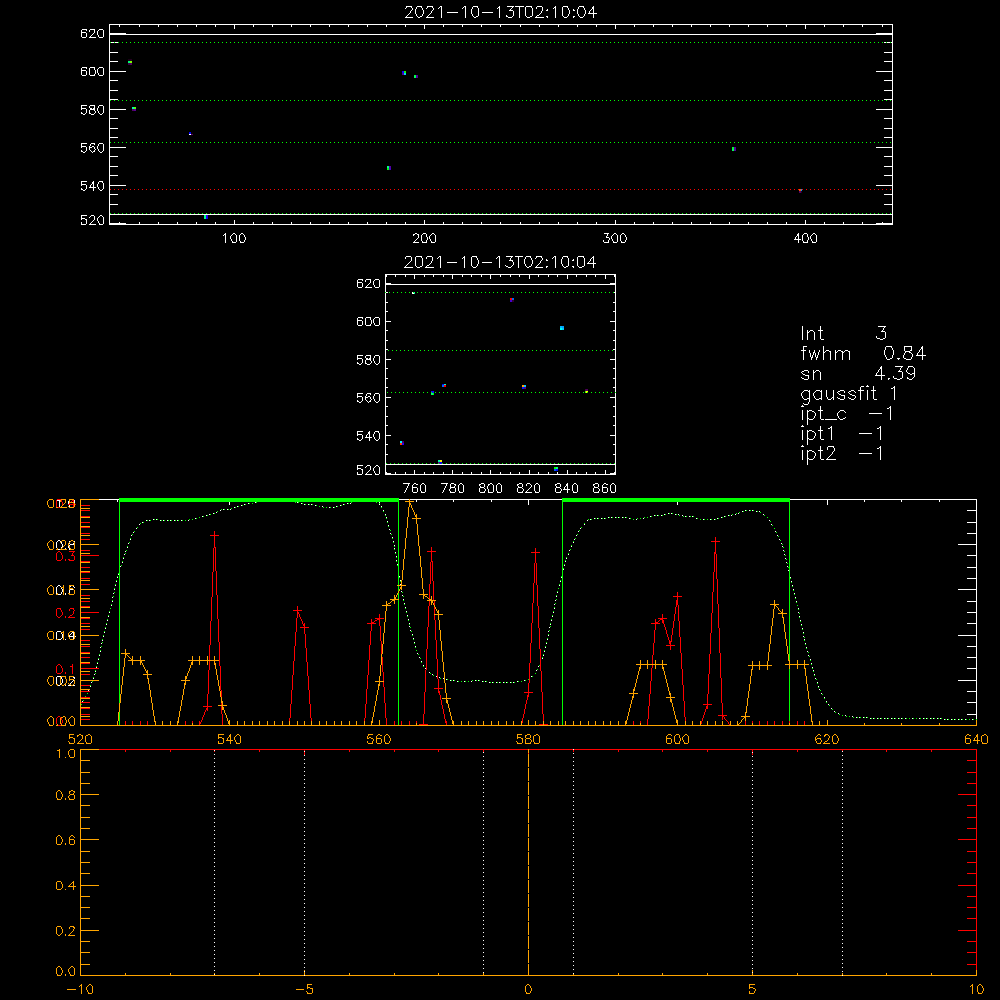Select the "ipt1 -1" readout
The image size is (1000, 1000).
[x=842, y=434]
